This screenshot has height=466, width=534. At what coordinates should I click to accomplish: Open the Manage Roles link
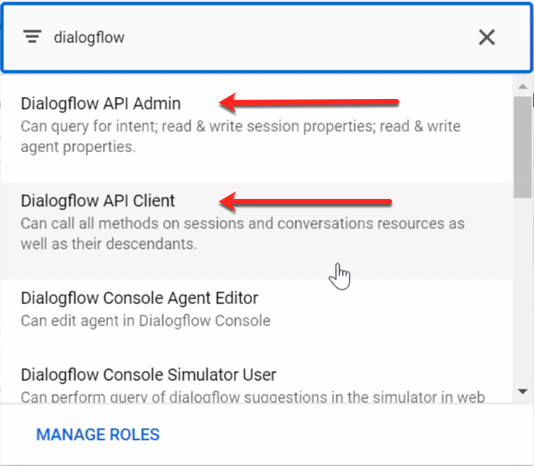pos(98,435)
